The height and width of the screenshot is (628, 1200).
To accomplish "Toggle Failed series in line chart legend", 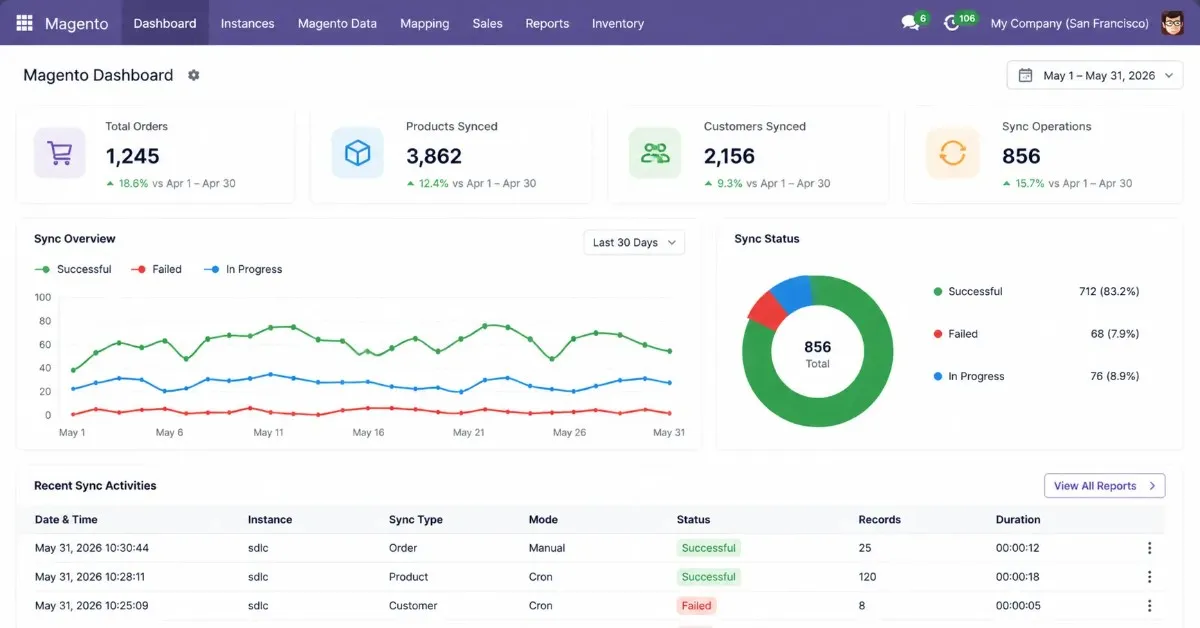I will click(x=157, y=269).
